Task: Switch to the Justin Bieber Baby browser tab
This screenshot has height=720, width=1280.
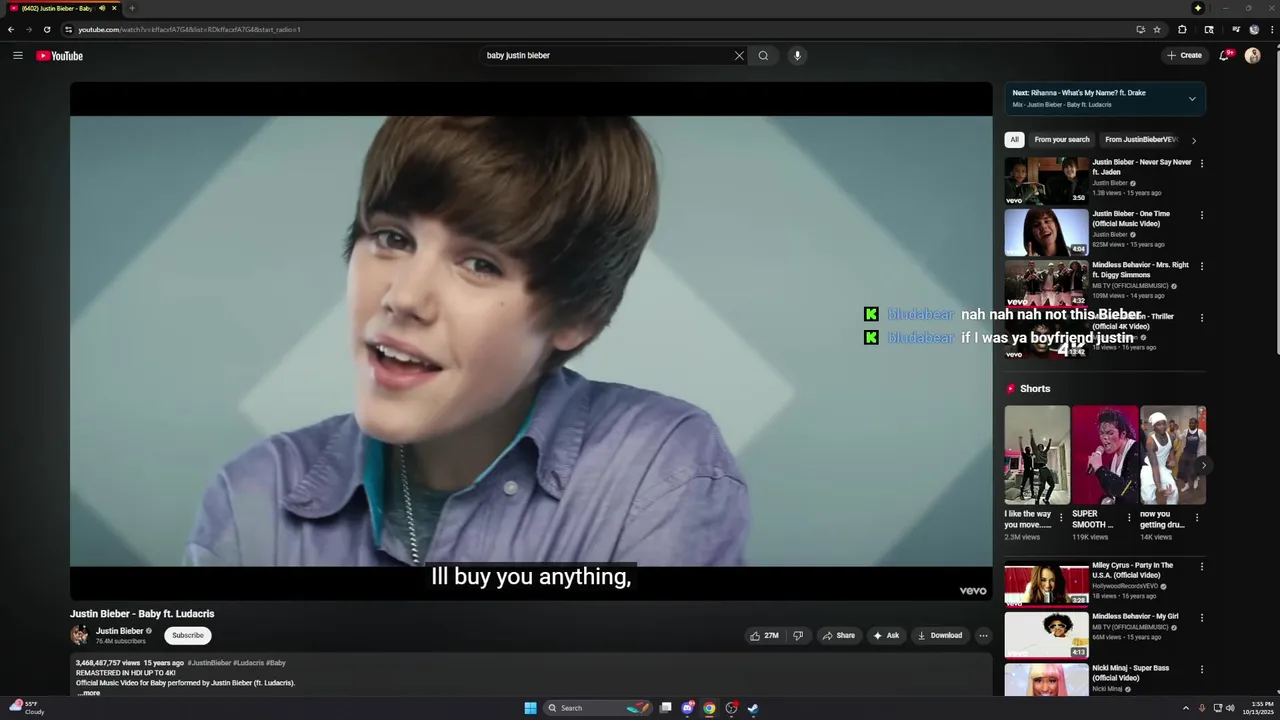Action: coord(62,8)
